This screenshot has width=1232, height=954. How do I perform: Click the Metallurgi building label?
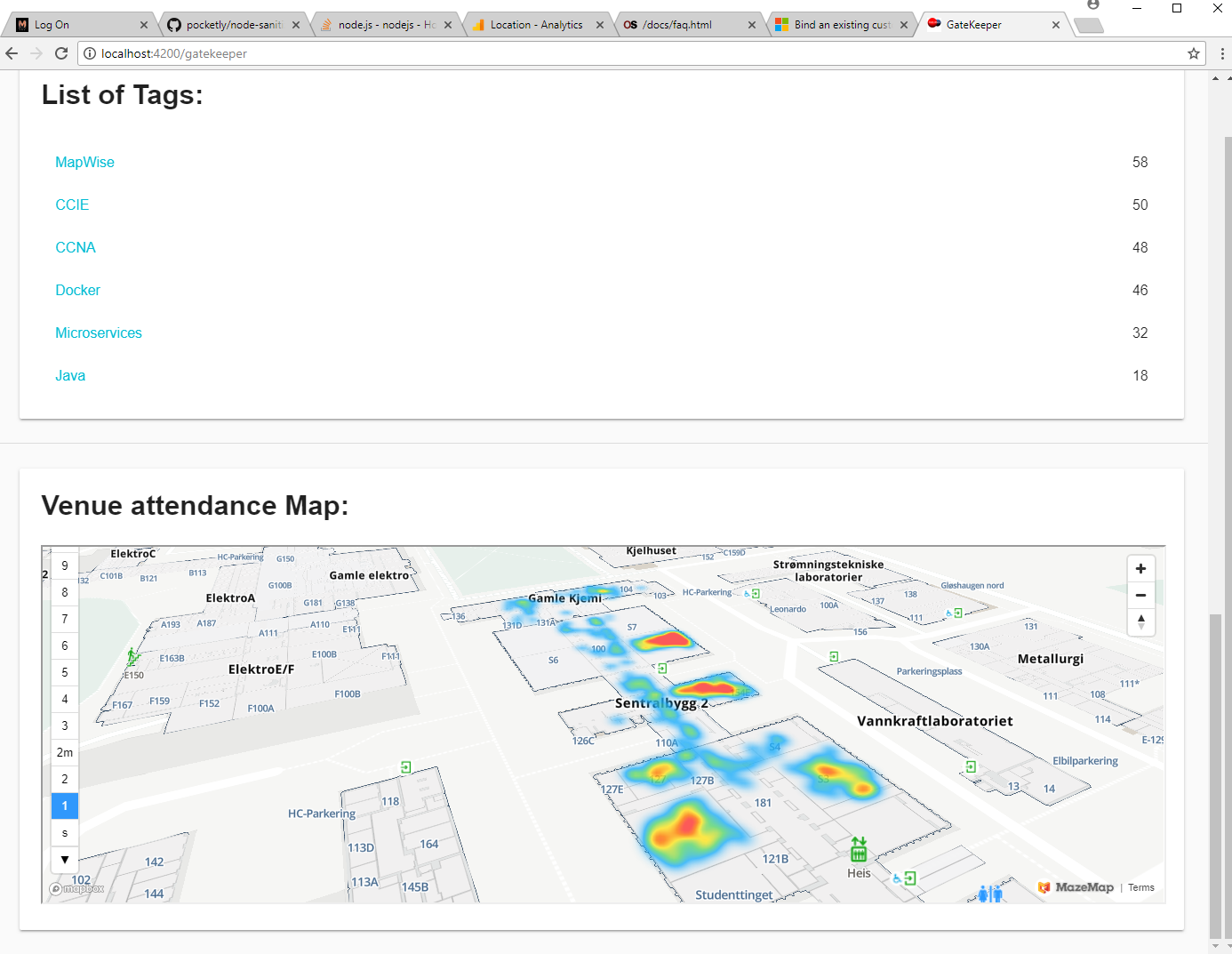[x=1051, y=659]
